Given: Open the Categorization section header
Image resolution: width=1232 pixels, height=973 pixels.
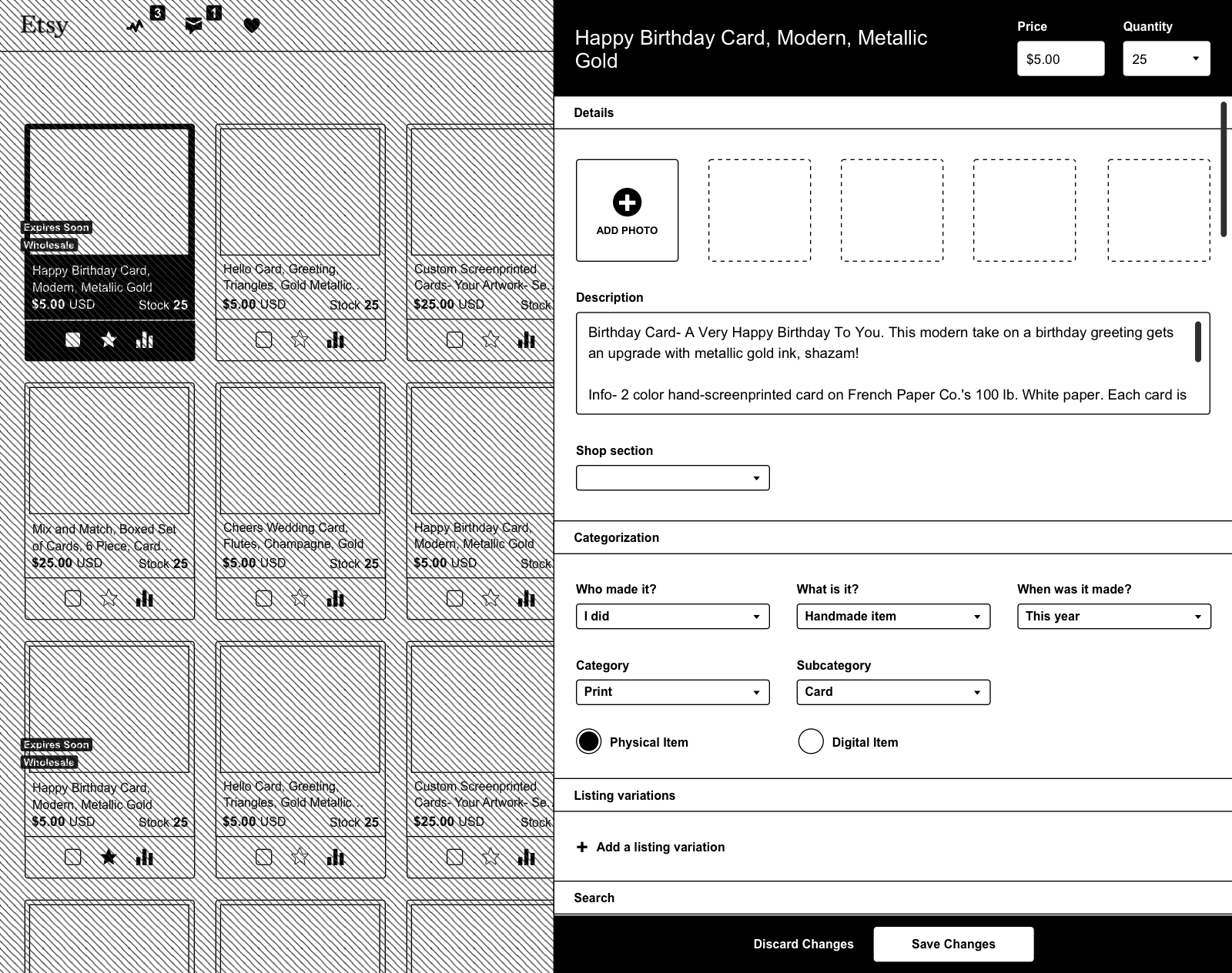Looking at the screenshot, I should [616, 537].
